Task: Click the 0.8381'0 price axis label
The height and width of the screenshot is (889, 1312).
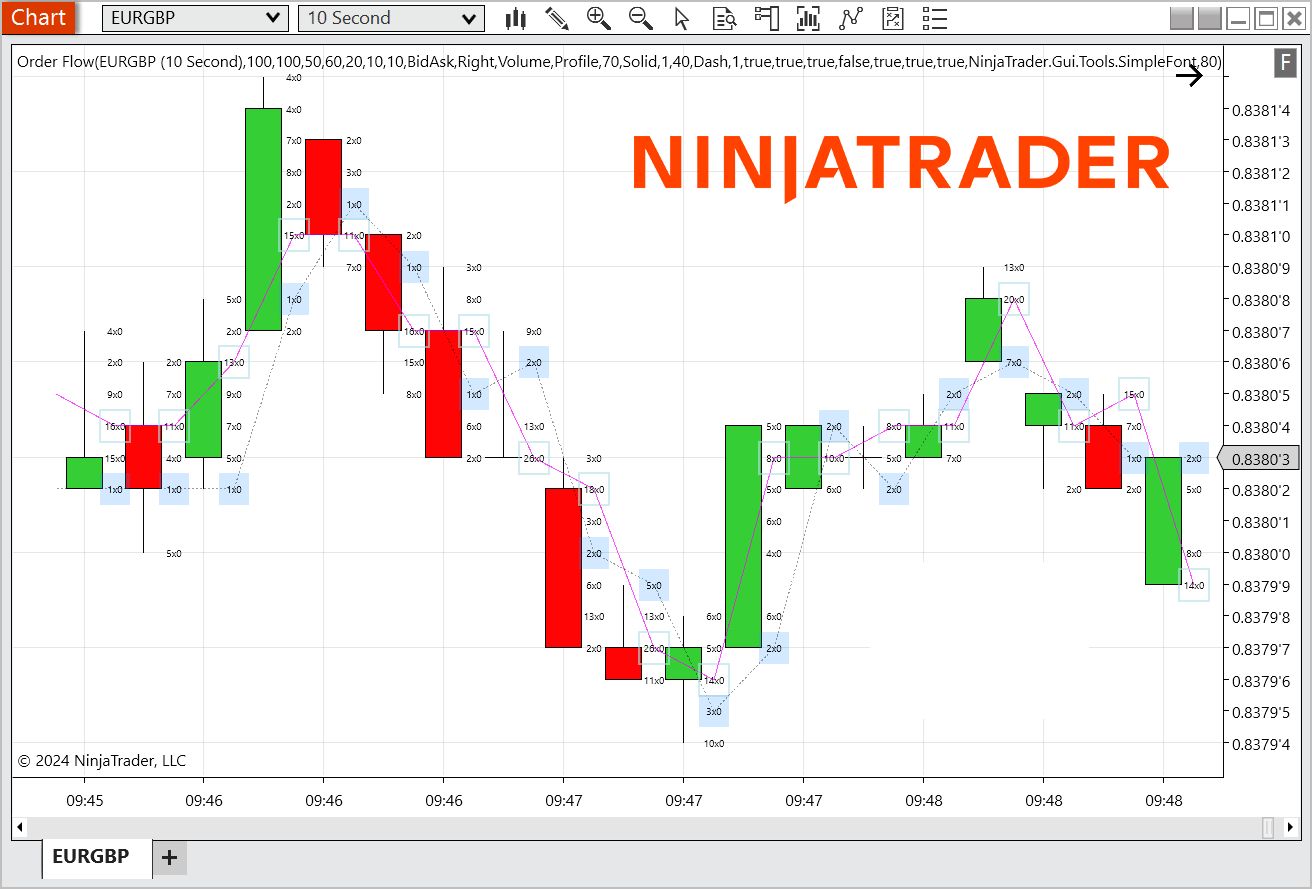Action: pyautogui.click(x=1260, y=236)
